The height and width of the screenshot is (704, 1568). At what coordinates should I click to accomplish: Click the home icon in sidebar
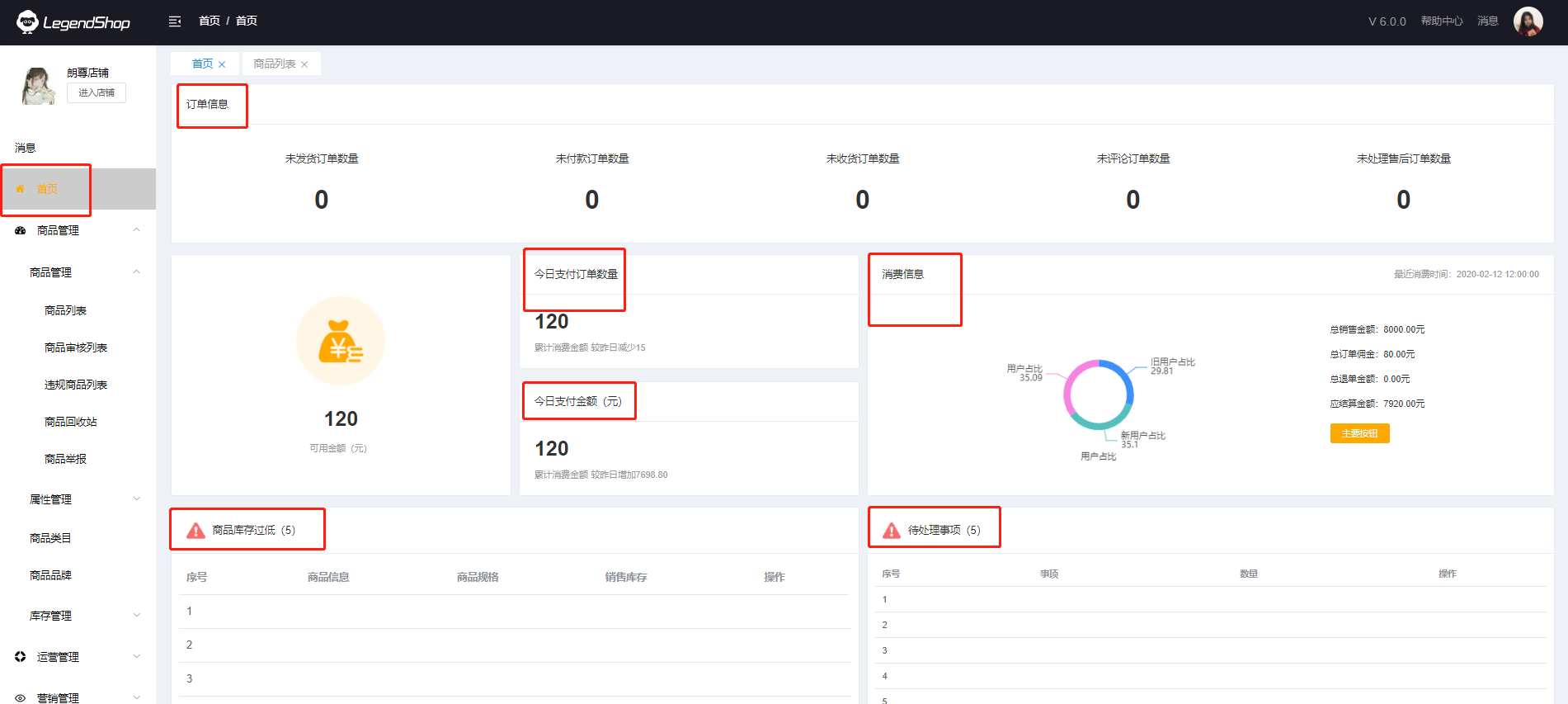(21, 189)
